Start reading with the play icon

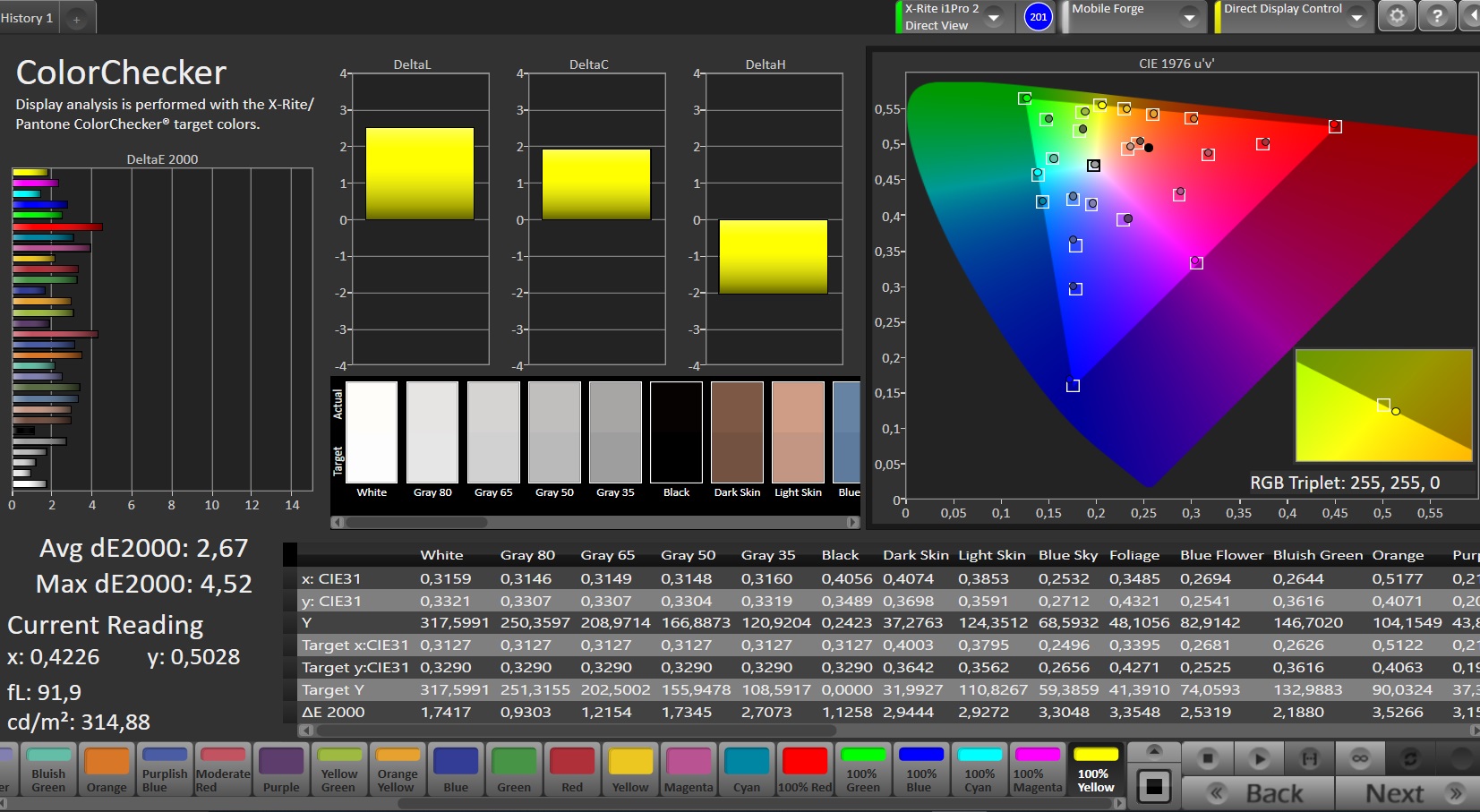tap(1259, 759)
